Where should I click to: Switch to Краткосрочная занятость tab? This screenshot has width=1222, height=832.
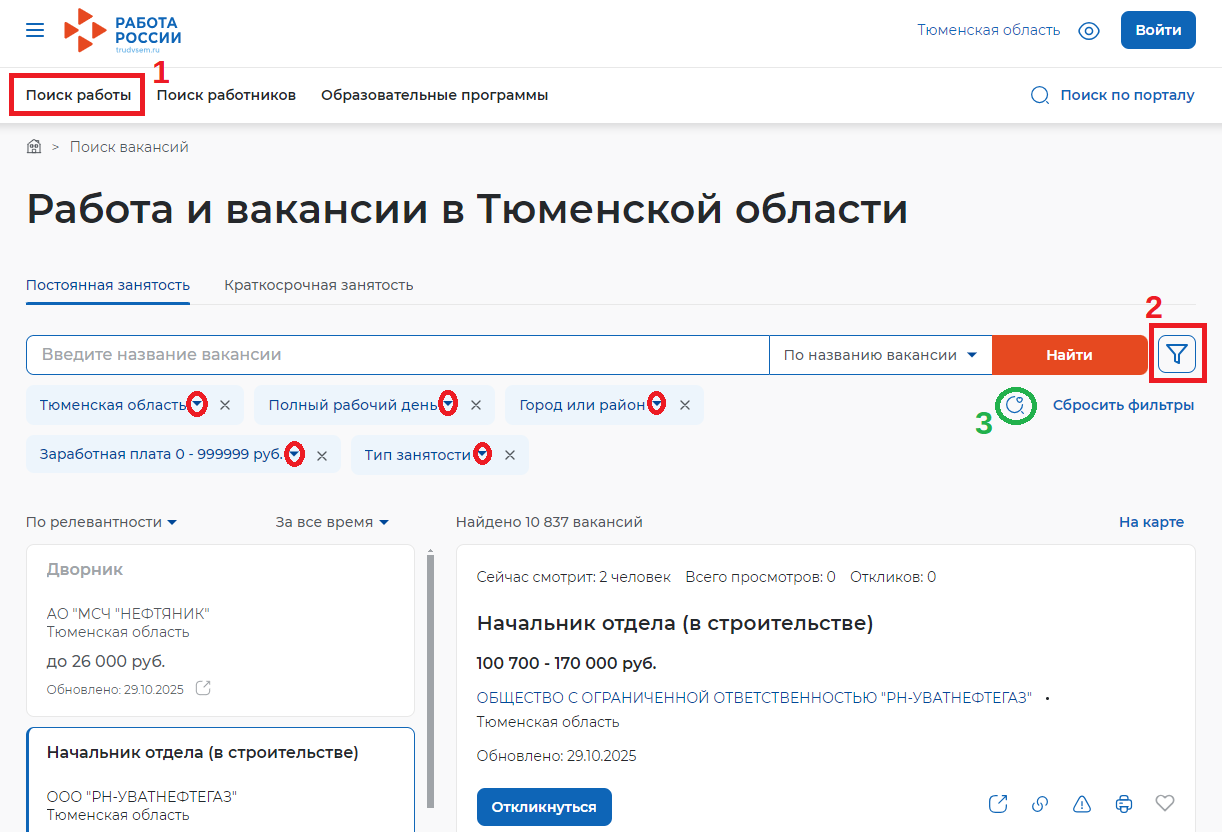[319, 285]
